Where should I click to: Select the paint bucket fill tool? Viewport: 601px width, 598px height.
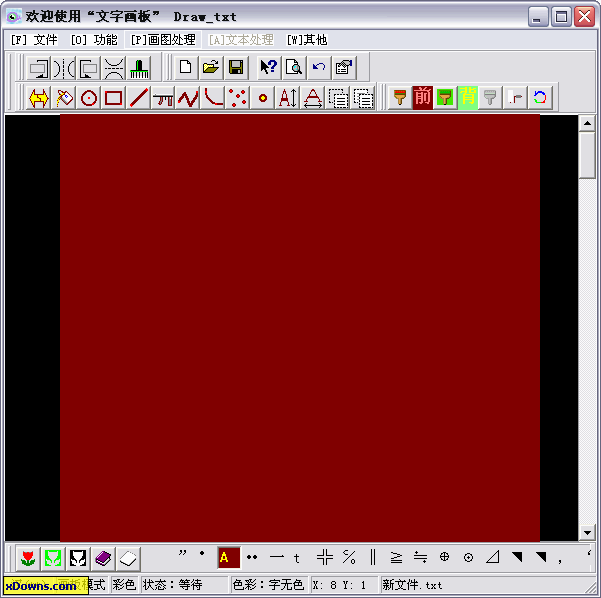coord(64,98)
